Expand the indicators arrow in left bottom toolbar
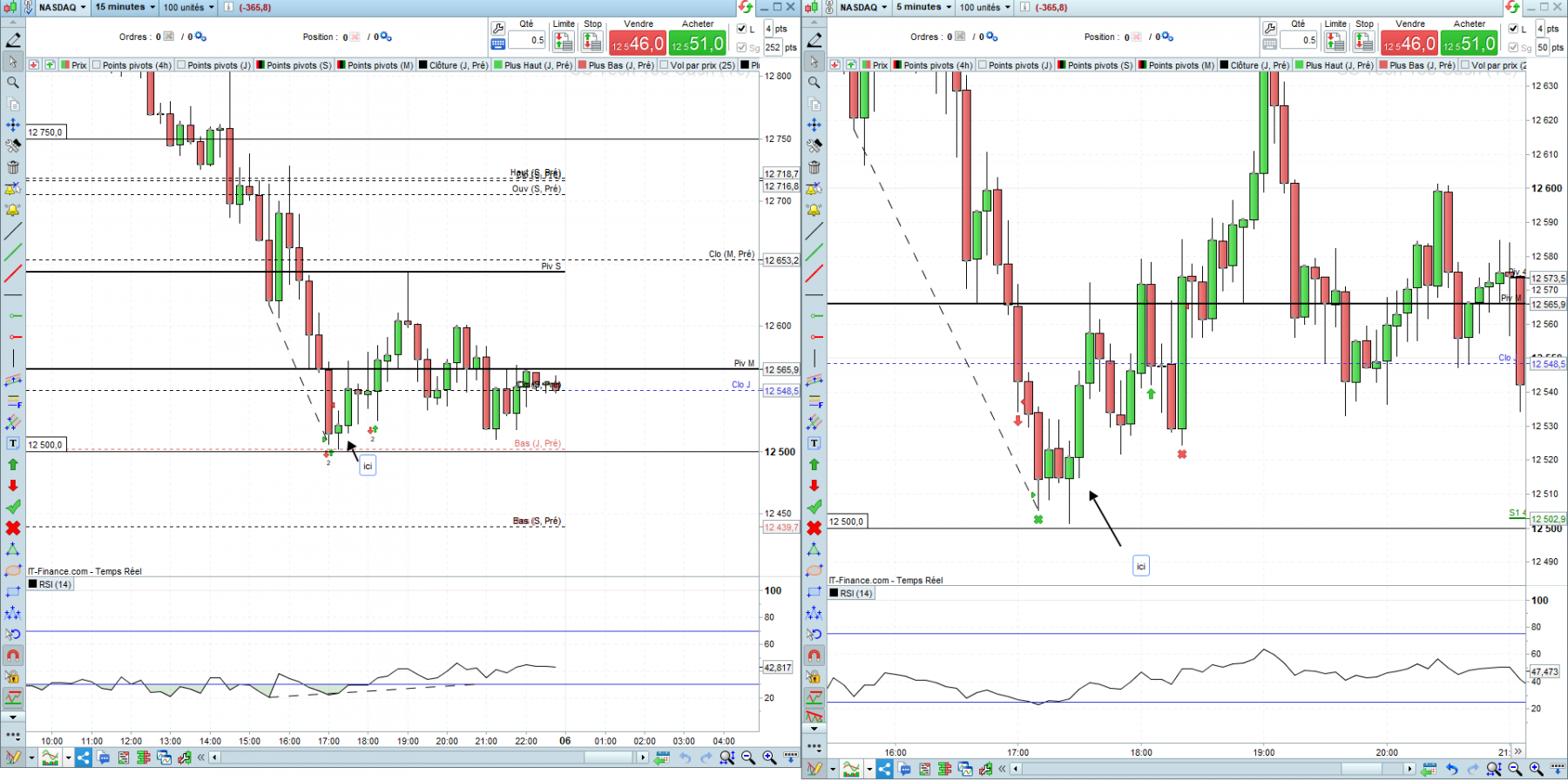 68,757
